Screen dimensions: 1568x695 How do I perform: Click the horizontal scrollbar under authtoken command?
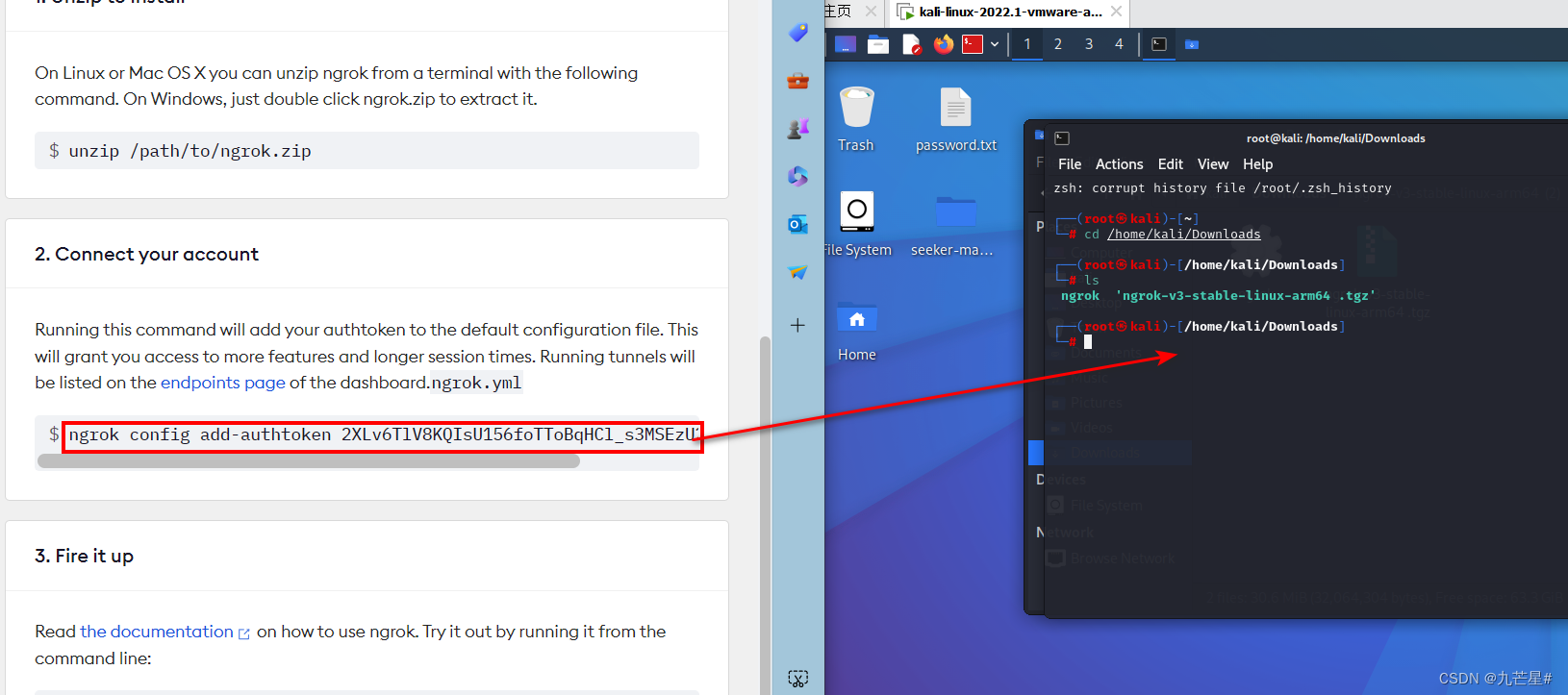point(309,461)
